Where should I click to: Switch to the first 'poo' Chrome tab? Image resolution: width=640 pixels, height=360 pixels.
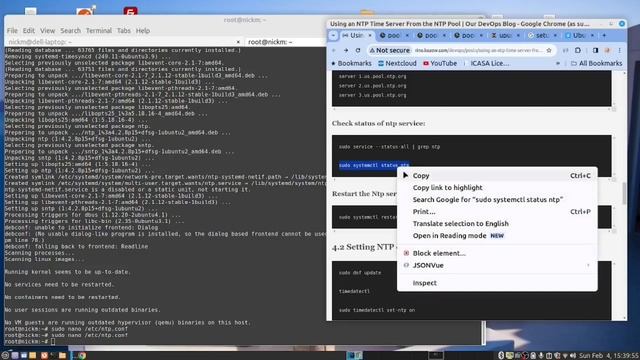pos(394,36)
